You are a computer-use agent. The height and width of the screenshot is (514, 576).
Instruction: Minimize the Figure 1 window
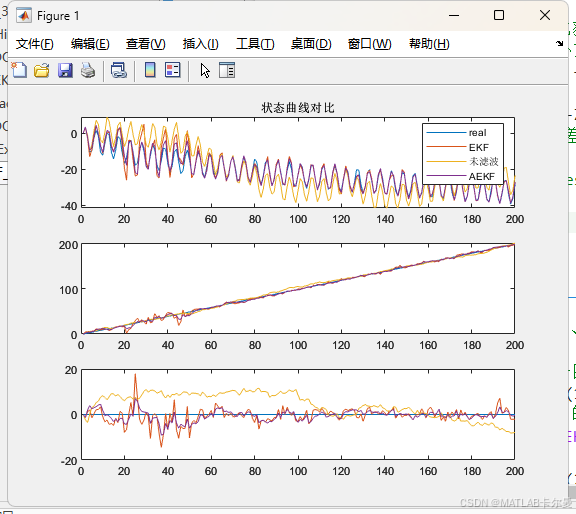pyautogui.click(x=454, y=15)
